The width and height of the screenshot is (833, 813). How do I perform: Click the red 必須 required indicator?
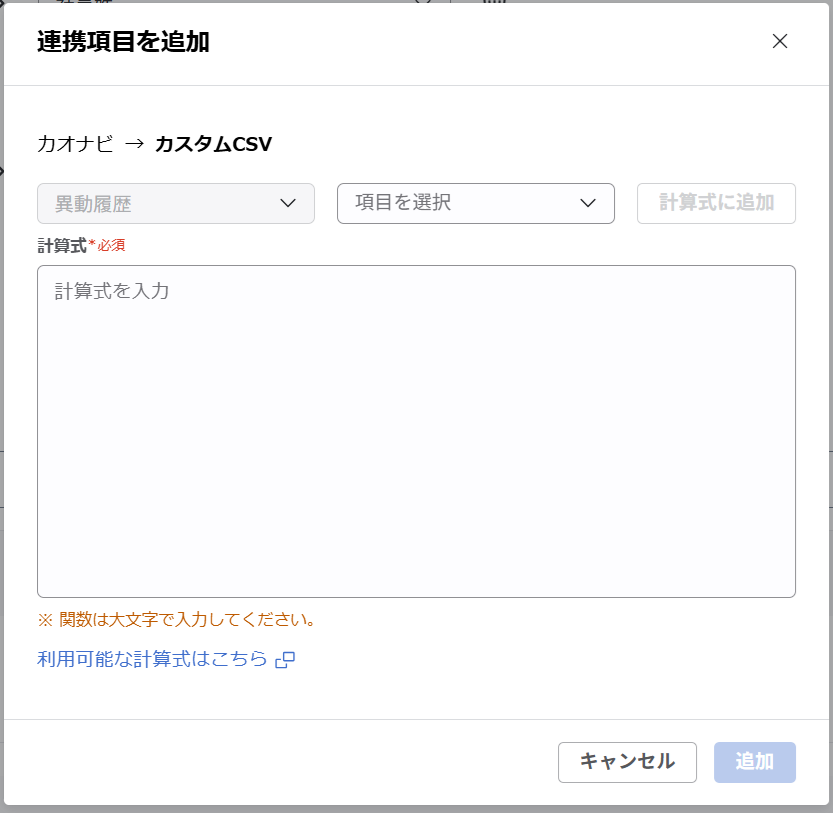109,244
